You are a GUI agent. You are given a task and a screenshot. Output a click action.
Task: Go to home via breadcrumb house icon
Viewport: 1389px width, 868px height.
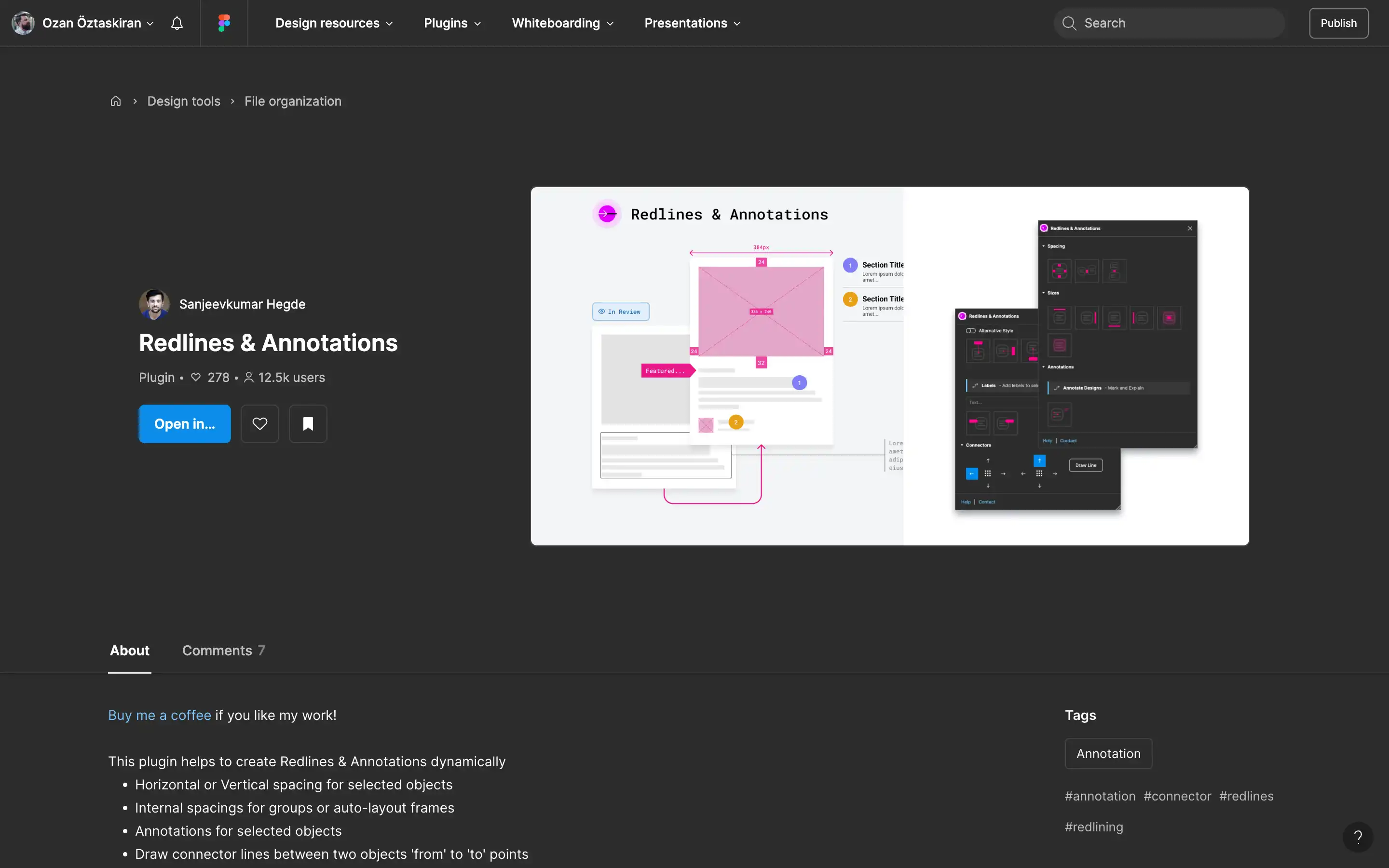115,101
